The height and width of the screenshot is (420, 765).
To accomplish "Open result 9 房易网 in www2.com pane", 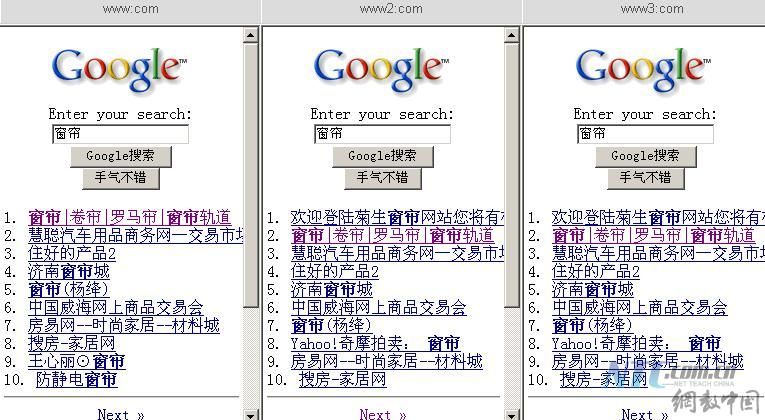I will 386,361.
